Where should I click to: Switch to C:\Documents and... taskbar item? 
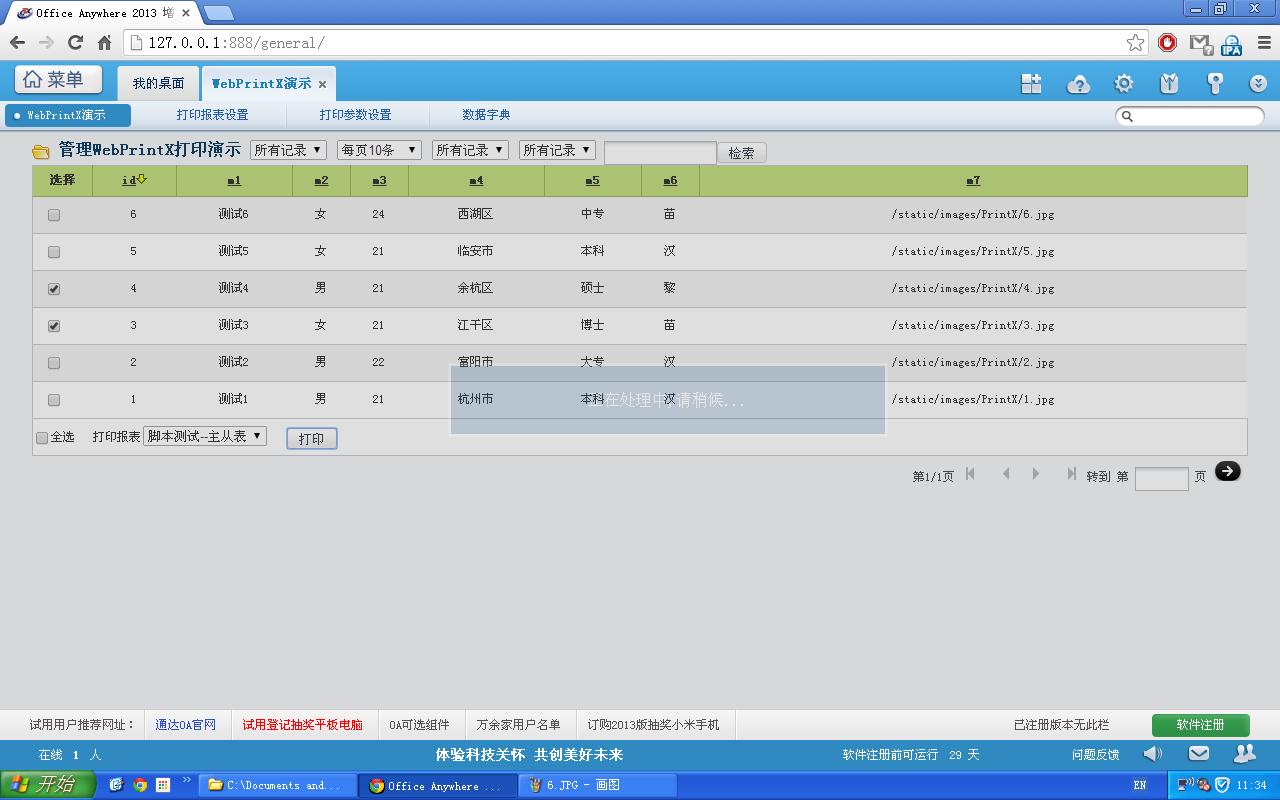click(x=277, y=786)
